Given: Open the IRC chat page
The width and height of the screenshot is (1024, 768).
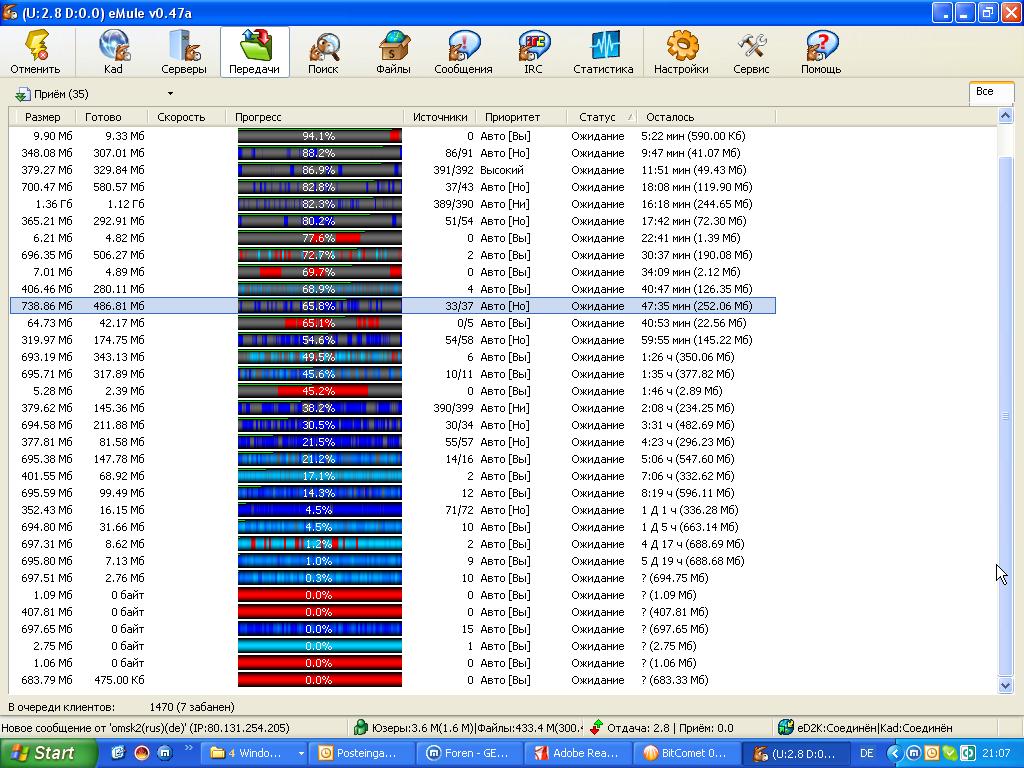Looking at the screenshot, I should (x=534, y=52).
